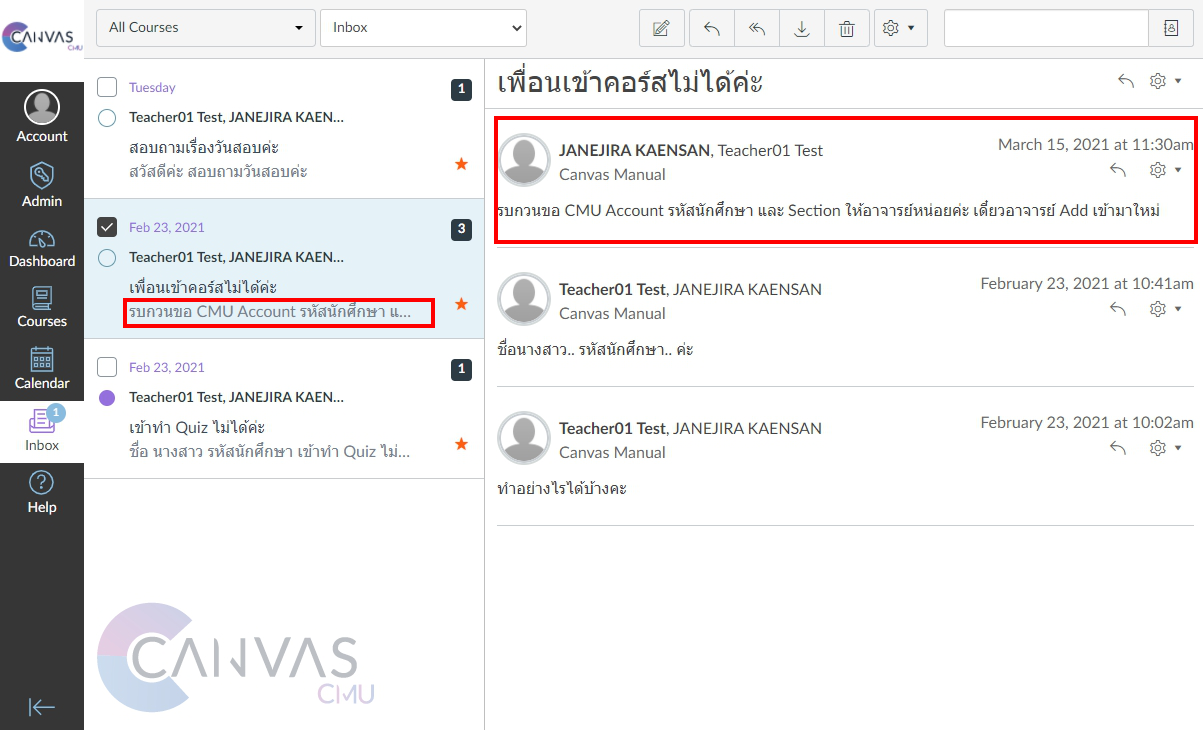
Task: Click the recipient search input field
Action: click(x=1045, y=28)
